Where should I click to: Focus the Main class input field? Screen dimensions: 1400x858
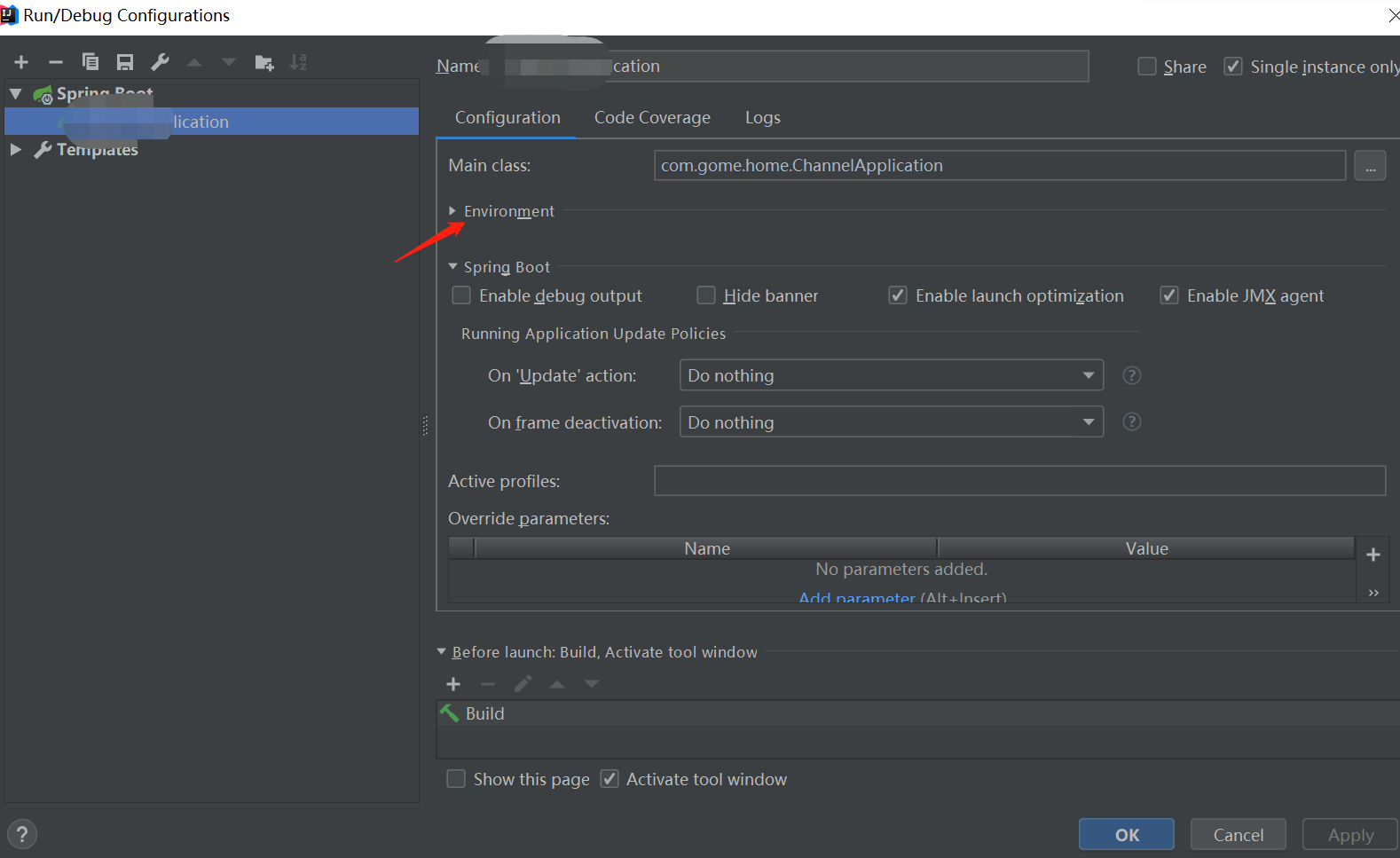pos(1000,166)
